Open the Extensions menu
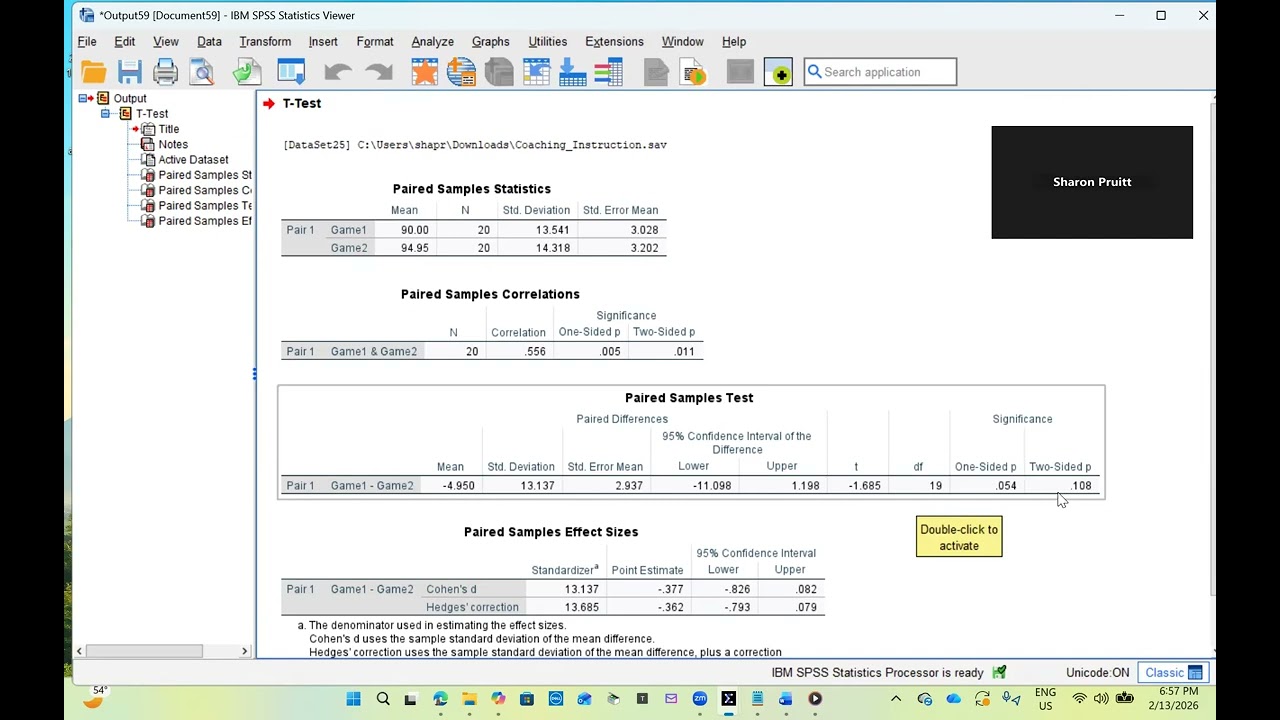The image size is (1280, 720). point(614,42)
